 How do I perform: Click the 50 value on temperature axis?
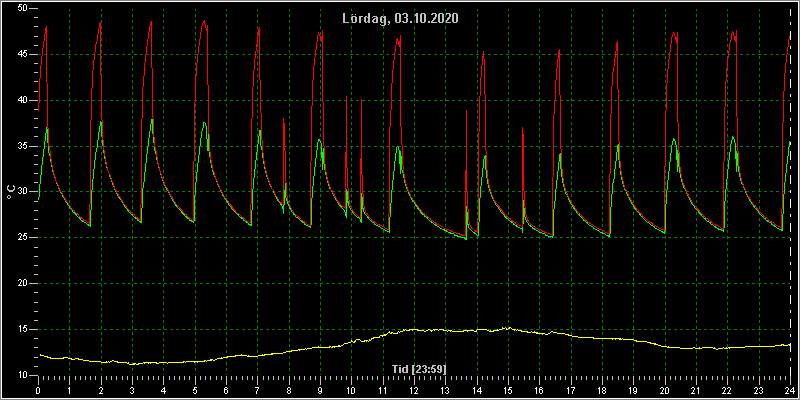point(24,9)
